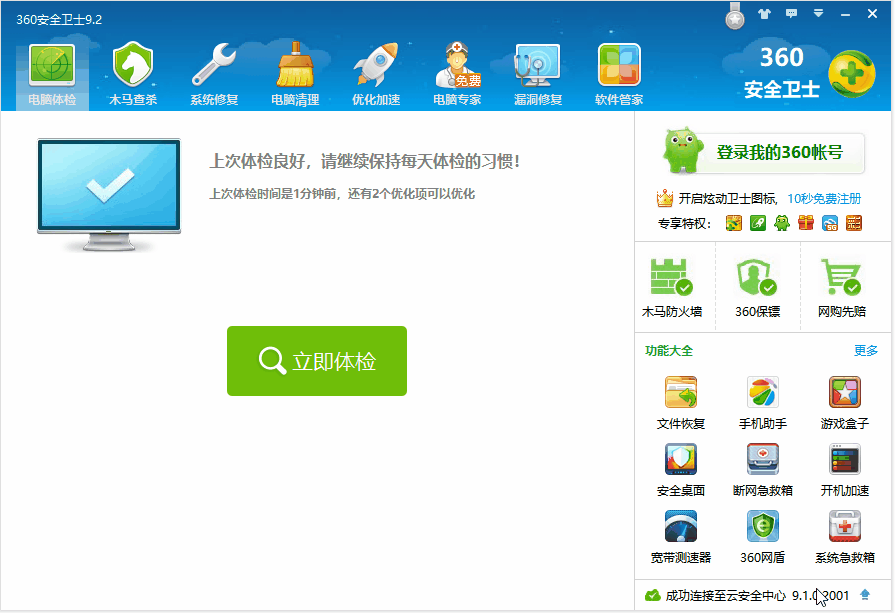Click the crown icon beside 开启炫动卫士图标

click(x=664, y=198)
